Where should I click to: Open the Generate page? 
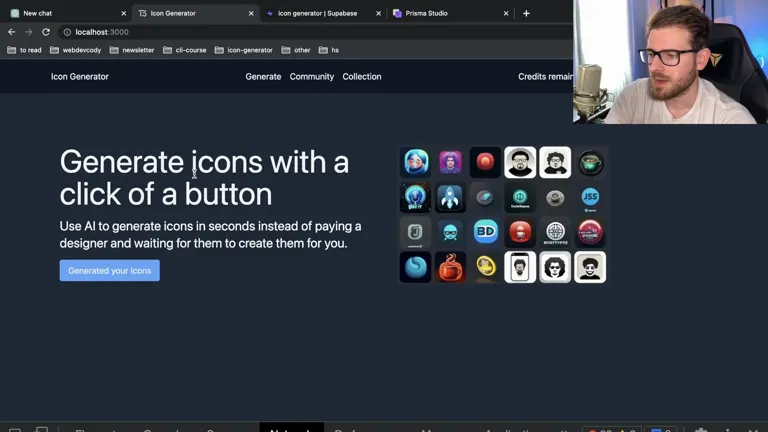click(x=263, y=76)
